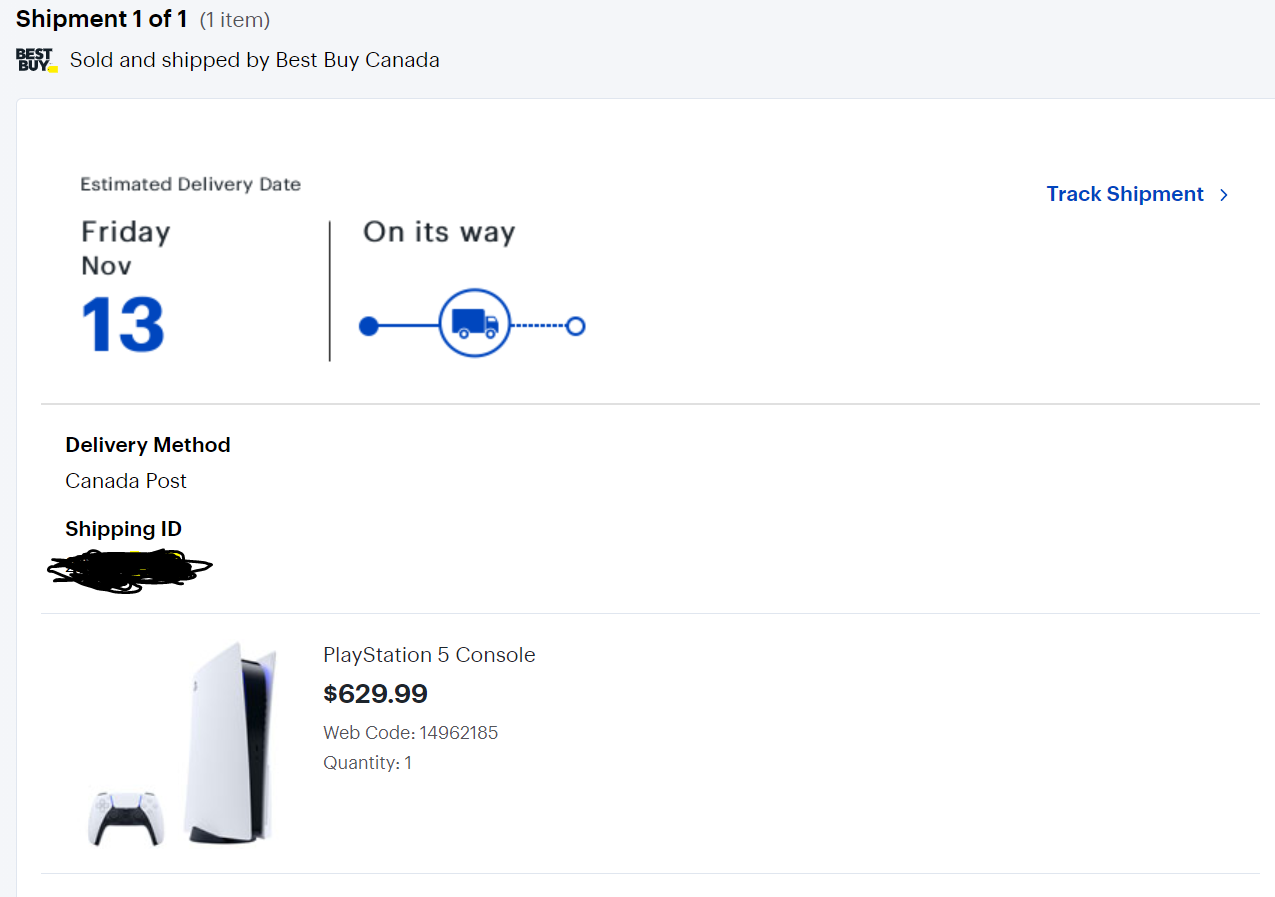The height and width of the screenshot is (897, 1275).
Task: Click the hollow end circle of progress tracker
Action: point(575,326)
